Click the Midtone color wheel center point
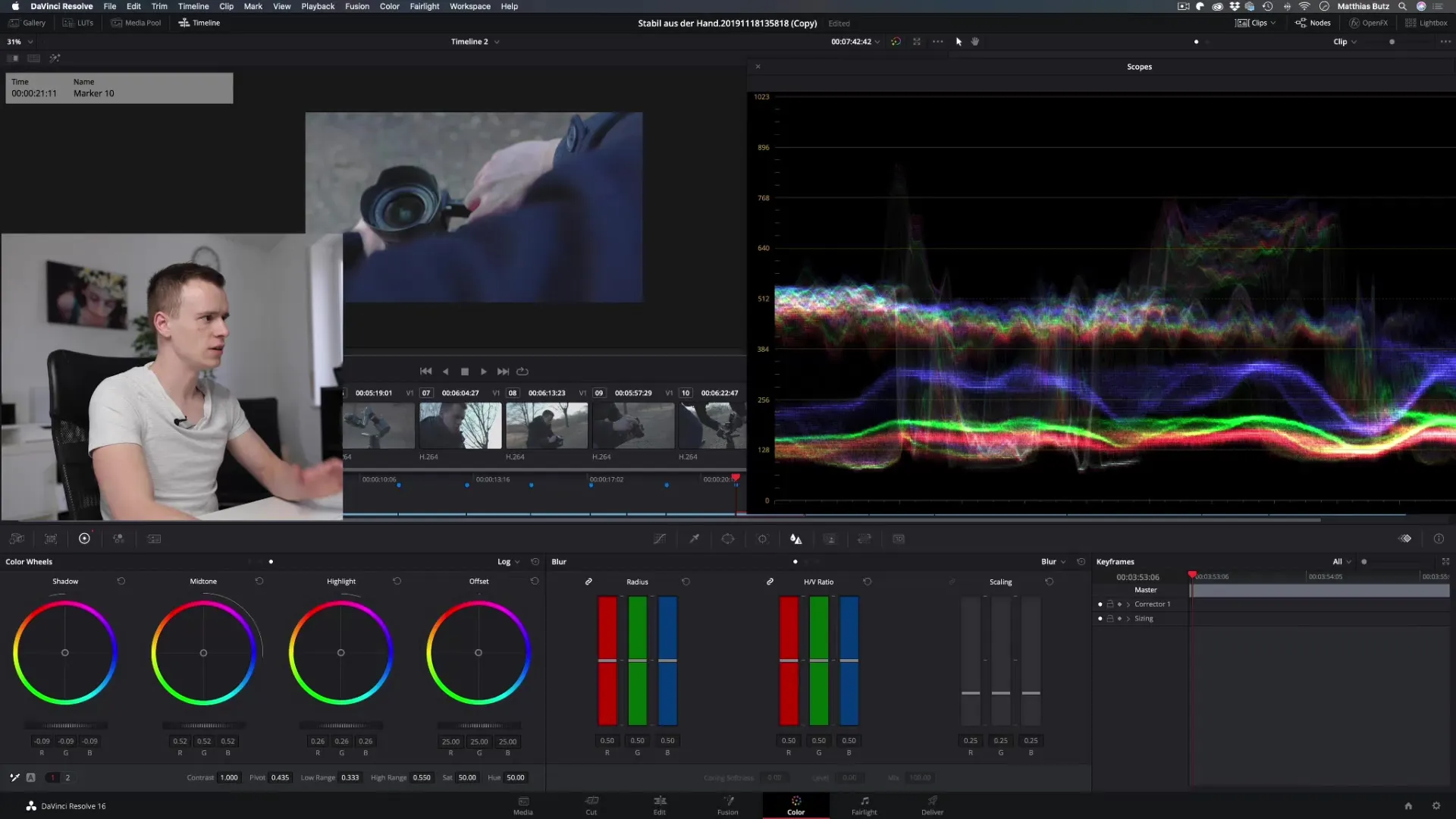Viewport: 1456px width, 819px height. 203,653
